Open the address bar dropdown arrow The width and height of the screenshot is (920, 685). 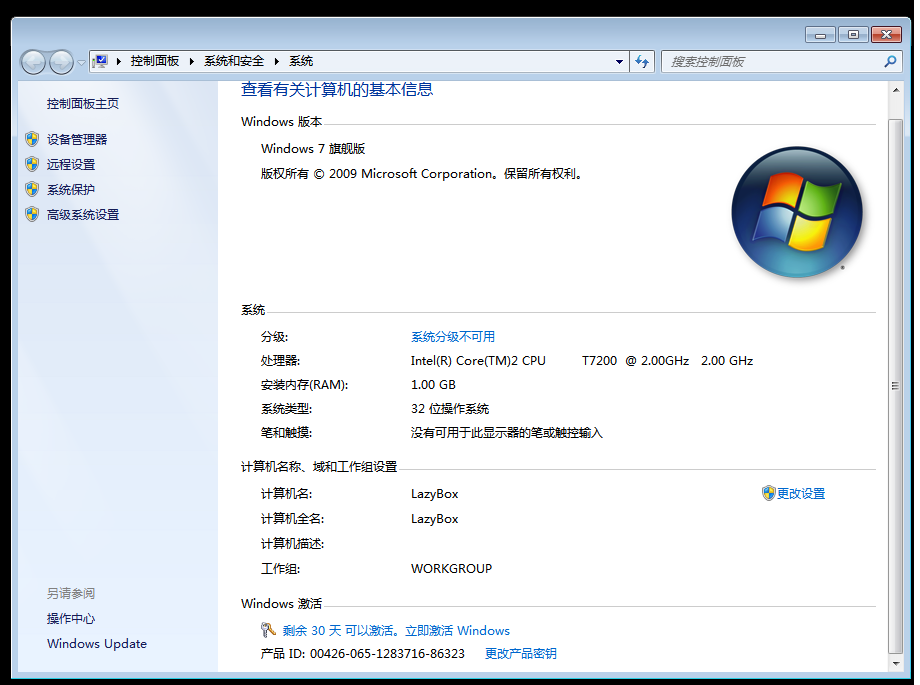coord(619,61)
